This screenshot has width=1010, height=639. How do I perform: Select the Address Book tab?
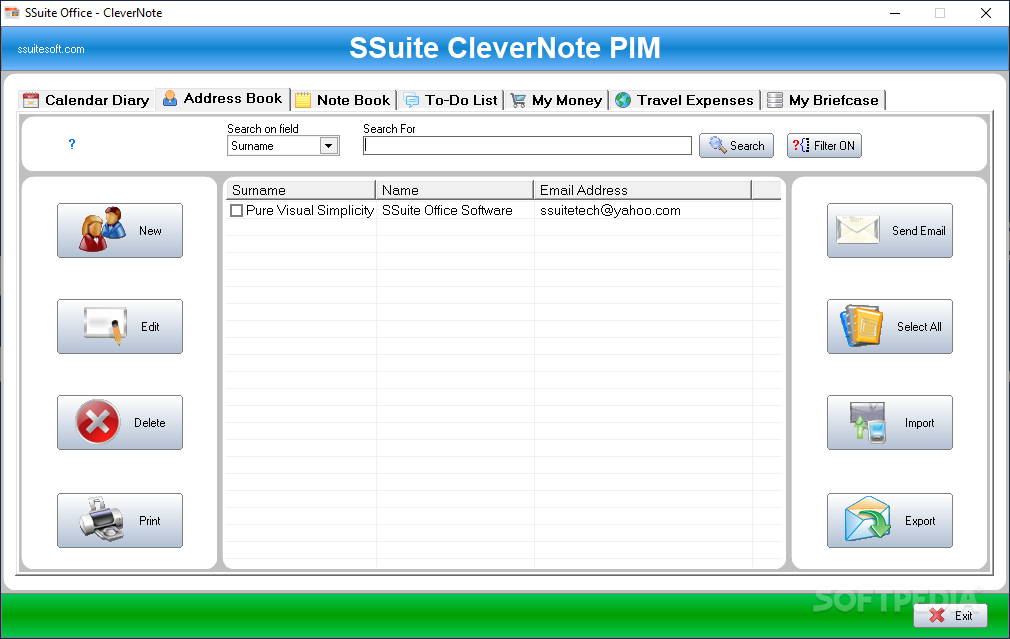pyautogui.click(x=223, y=99)
